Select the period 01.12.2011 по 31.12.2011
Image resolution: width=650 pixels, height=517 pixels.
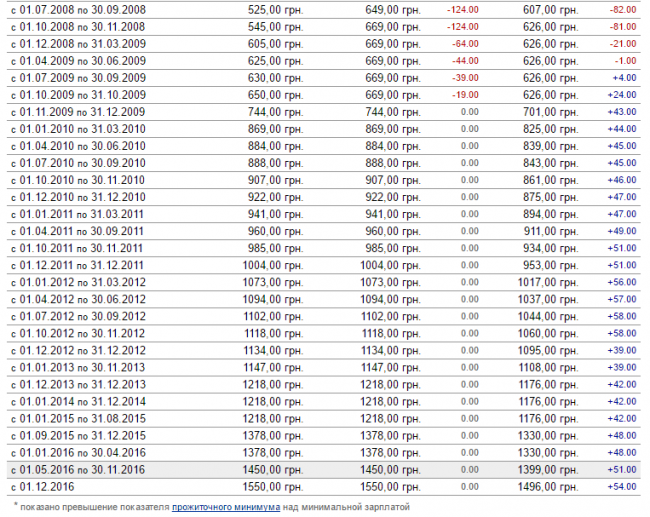(92, 265)
